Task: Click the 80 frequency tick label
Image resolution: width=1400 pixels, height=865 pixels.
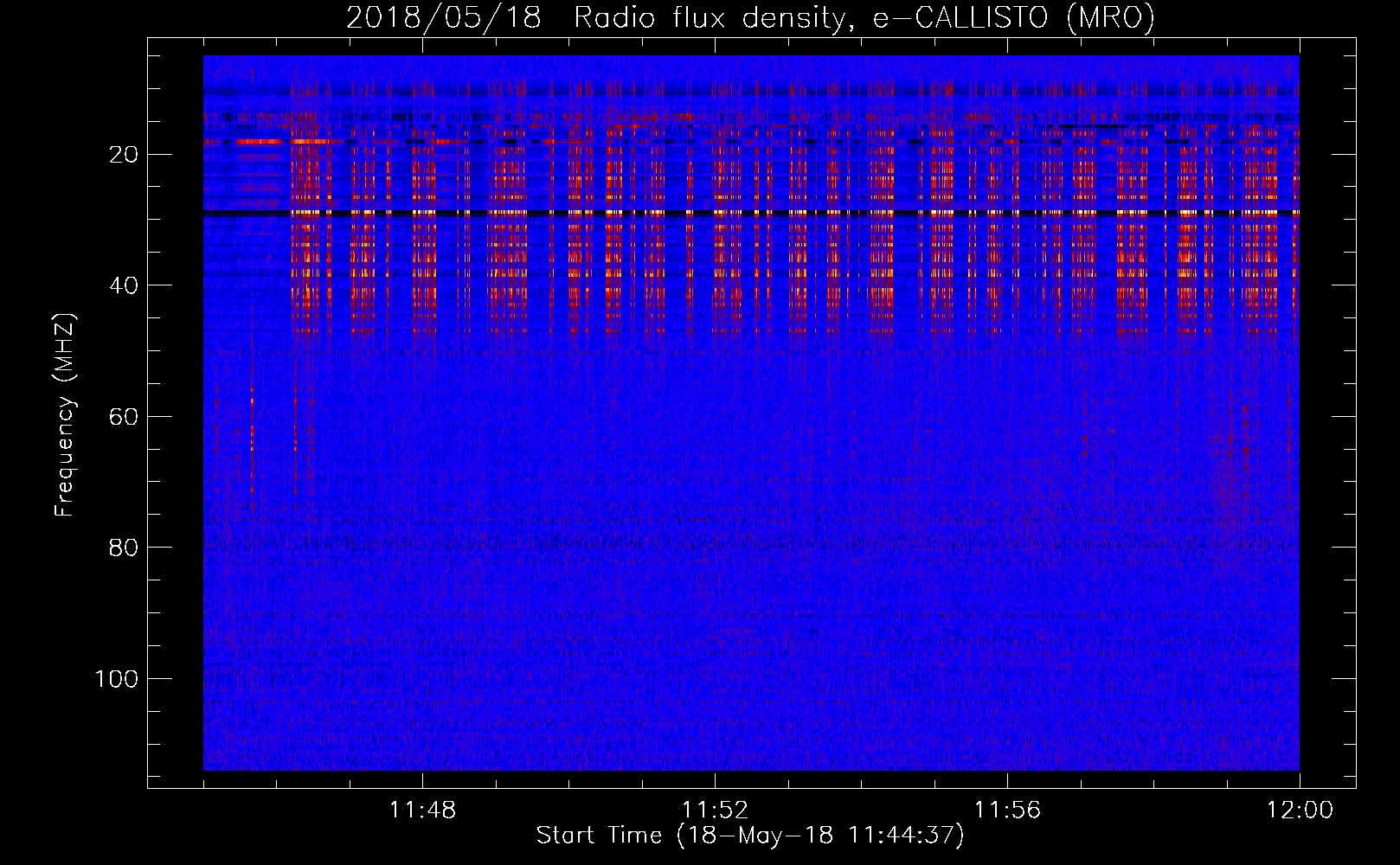Action: pyautogui.click(x=125, y=548)
